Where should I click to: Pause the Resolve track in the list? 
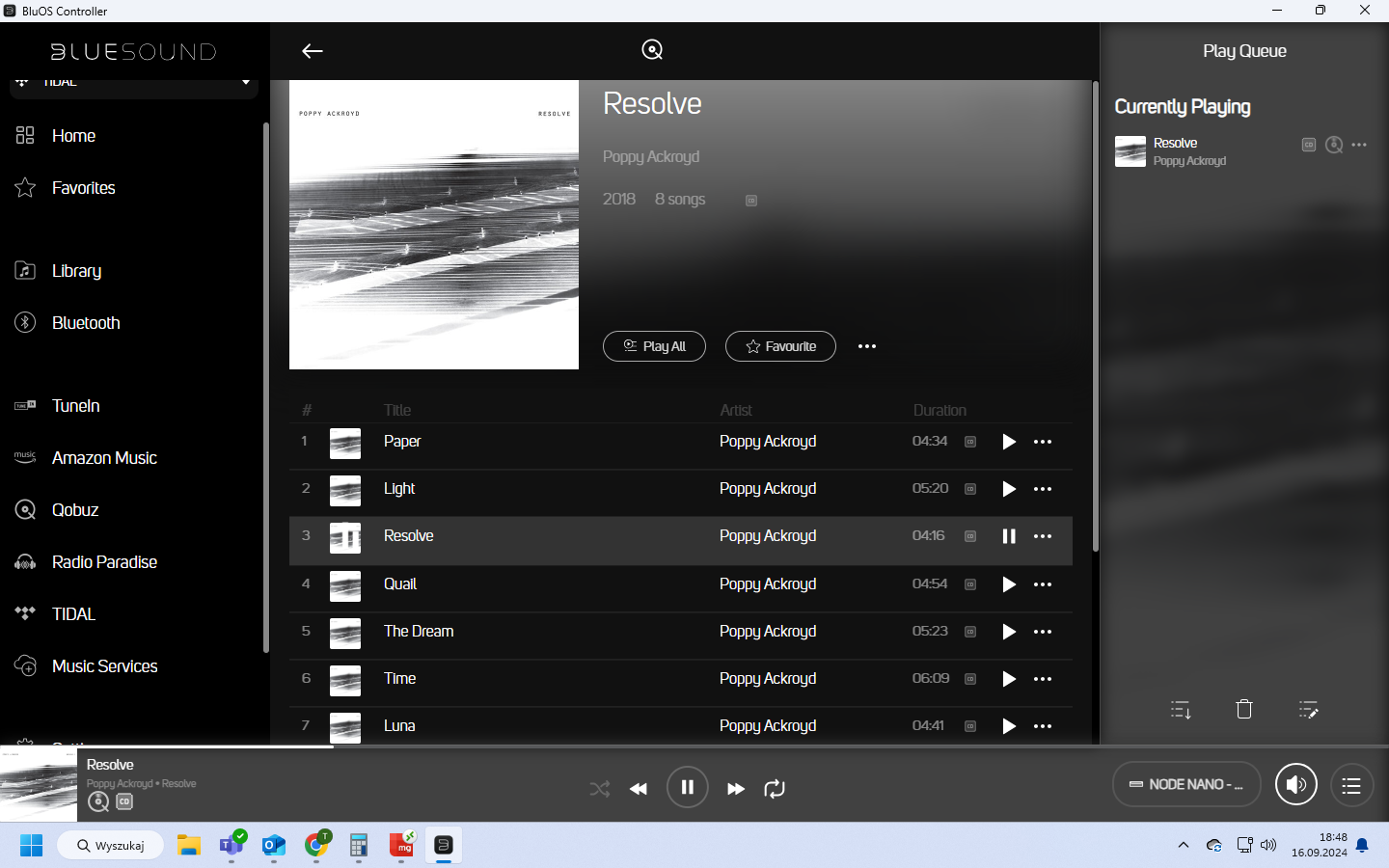[1009, 536]
